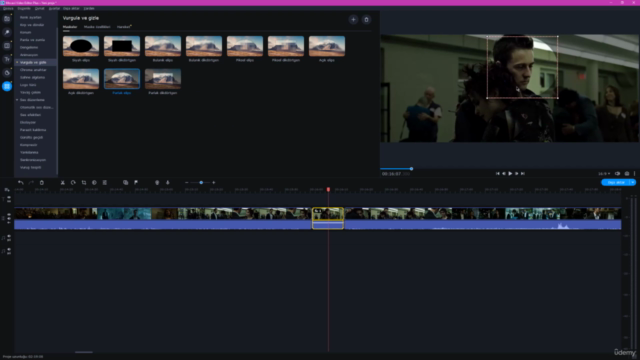Rotate the clip using rotate icon
Image resolution: width=640 pixels, height=360 pixels.
(73, 182)
